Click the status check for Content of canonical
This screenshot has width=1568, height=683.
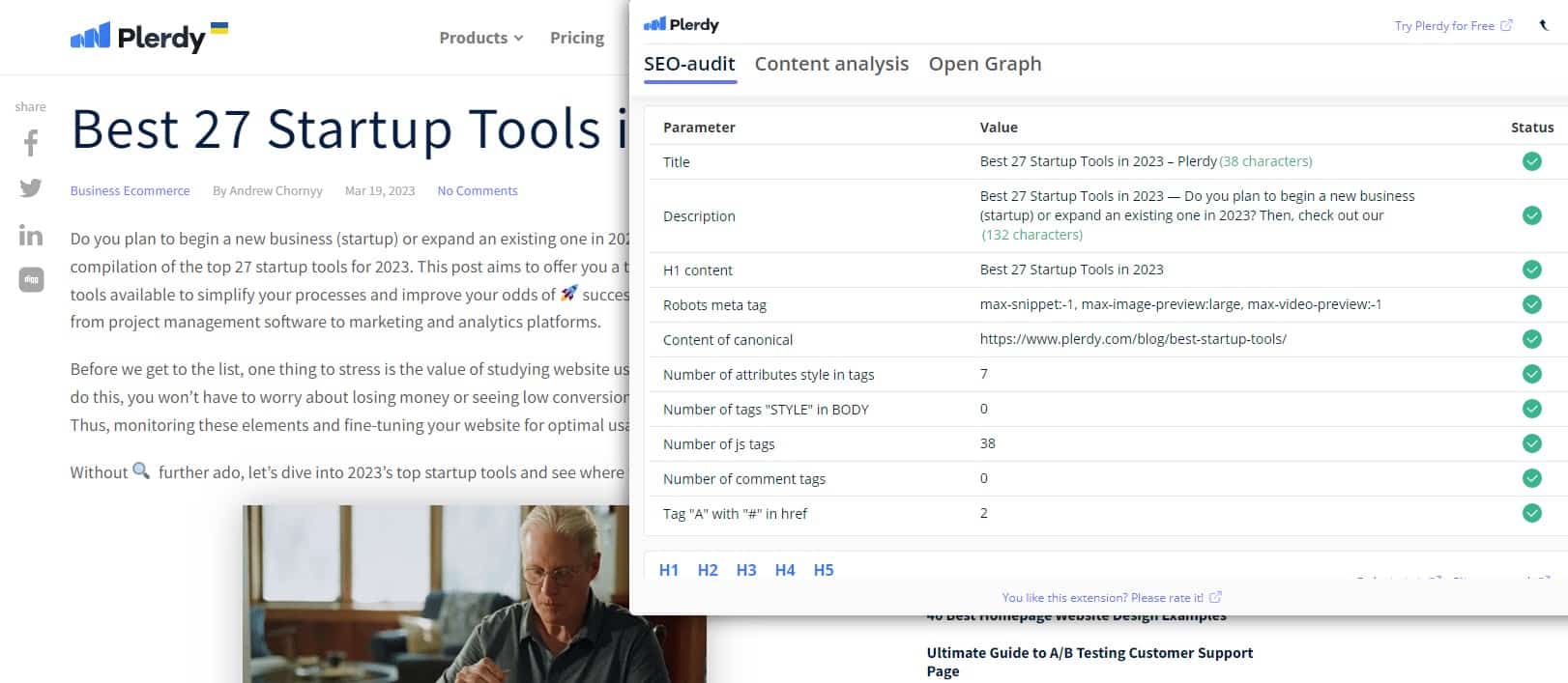[1532, 339]
